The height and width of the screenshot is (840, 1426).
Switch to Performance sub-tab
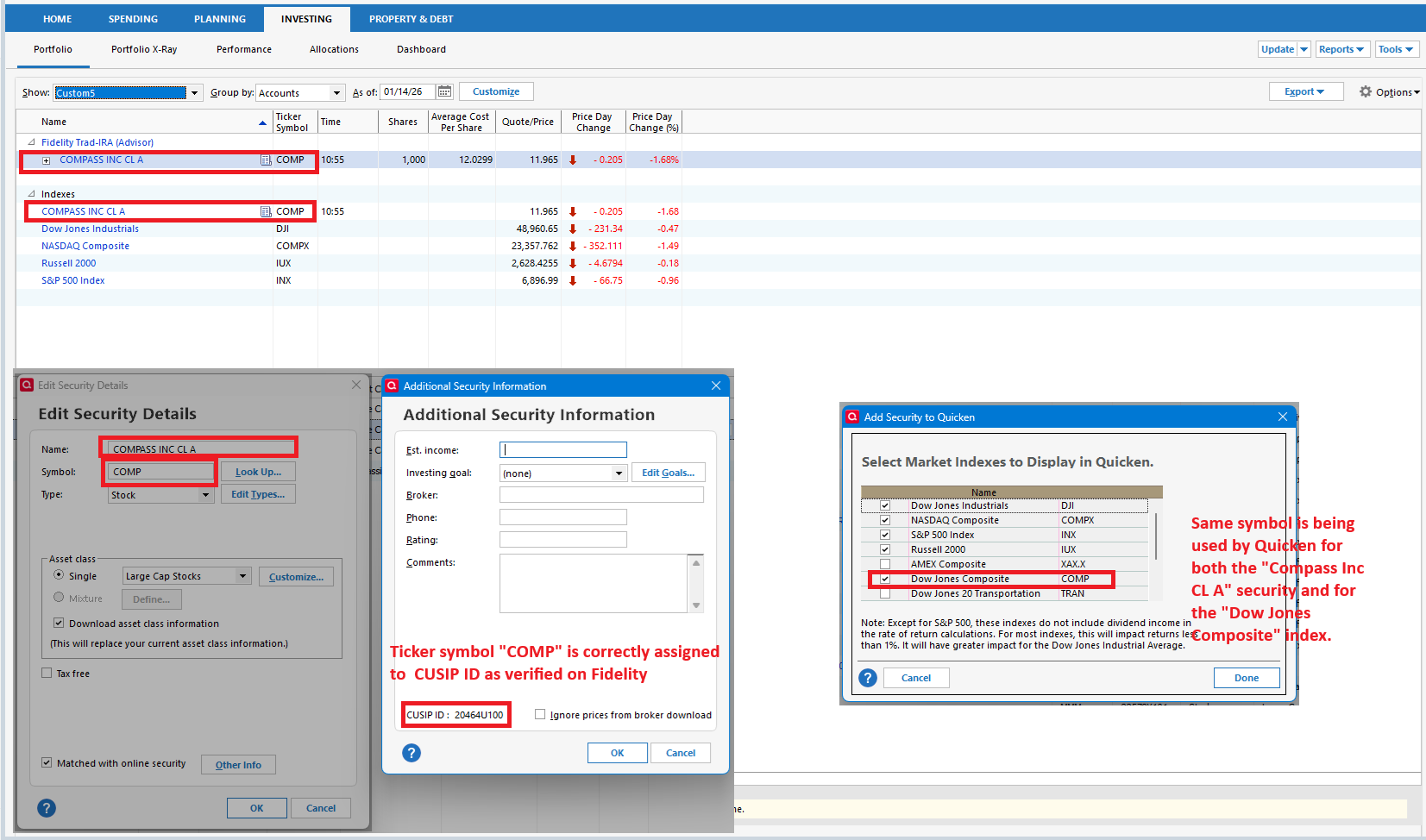(244, 49)
